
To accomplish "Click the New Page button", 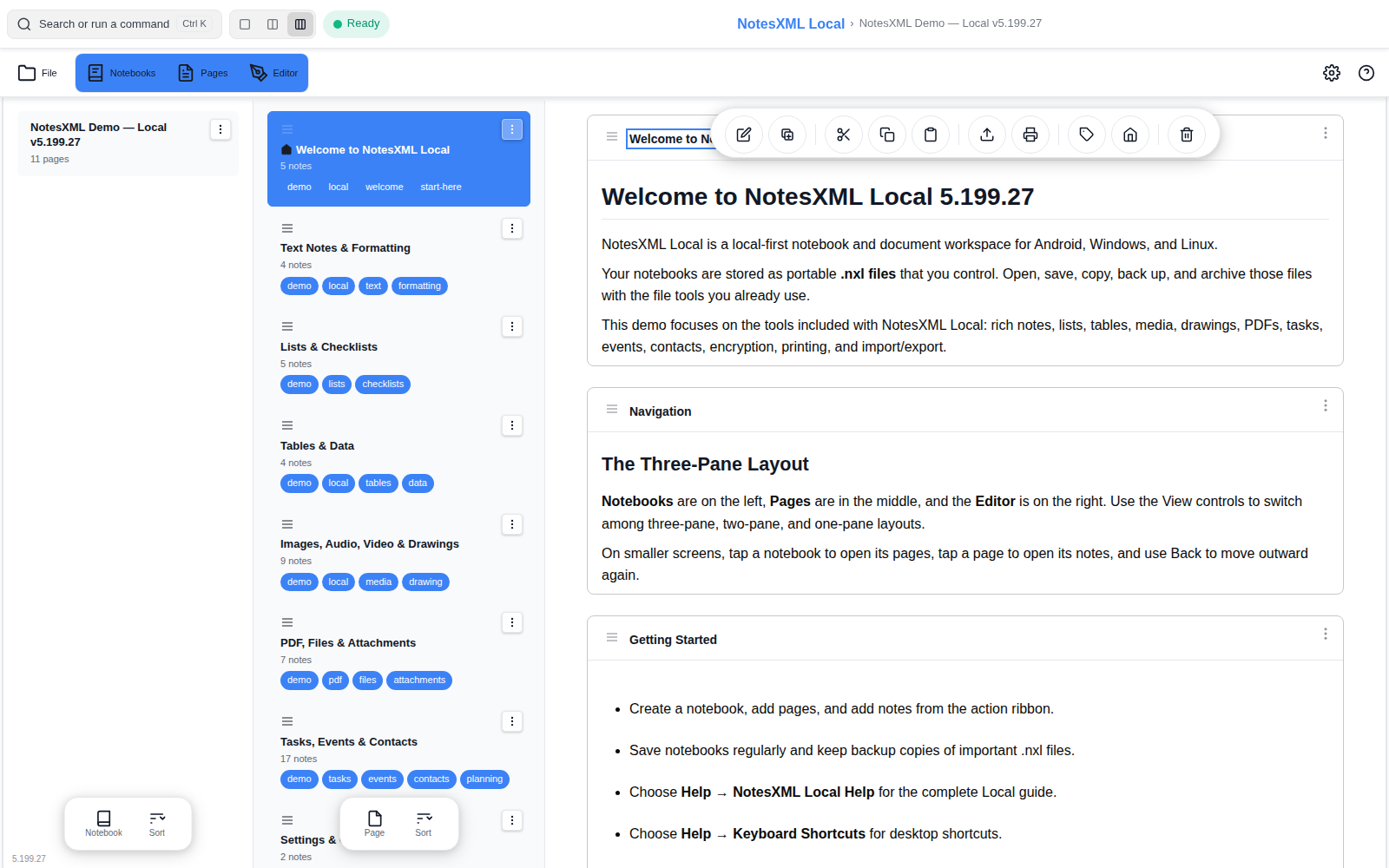I will (x=374, y=824).
